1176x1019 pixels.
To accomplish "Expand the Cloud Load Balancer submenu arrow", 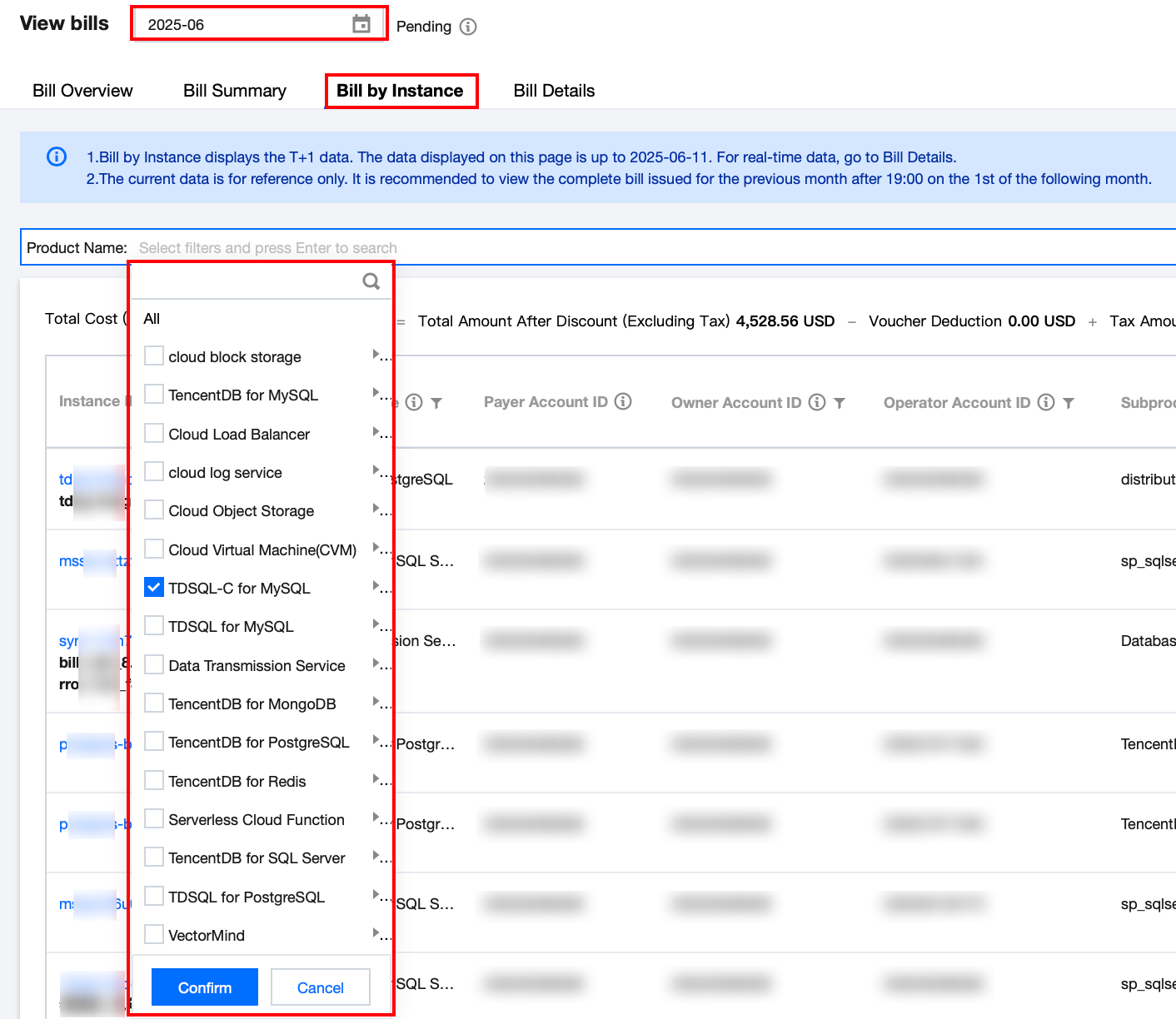I will (376, 432).
